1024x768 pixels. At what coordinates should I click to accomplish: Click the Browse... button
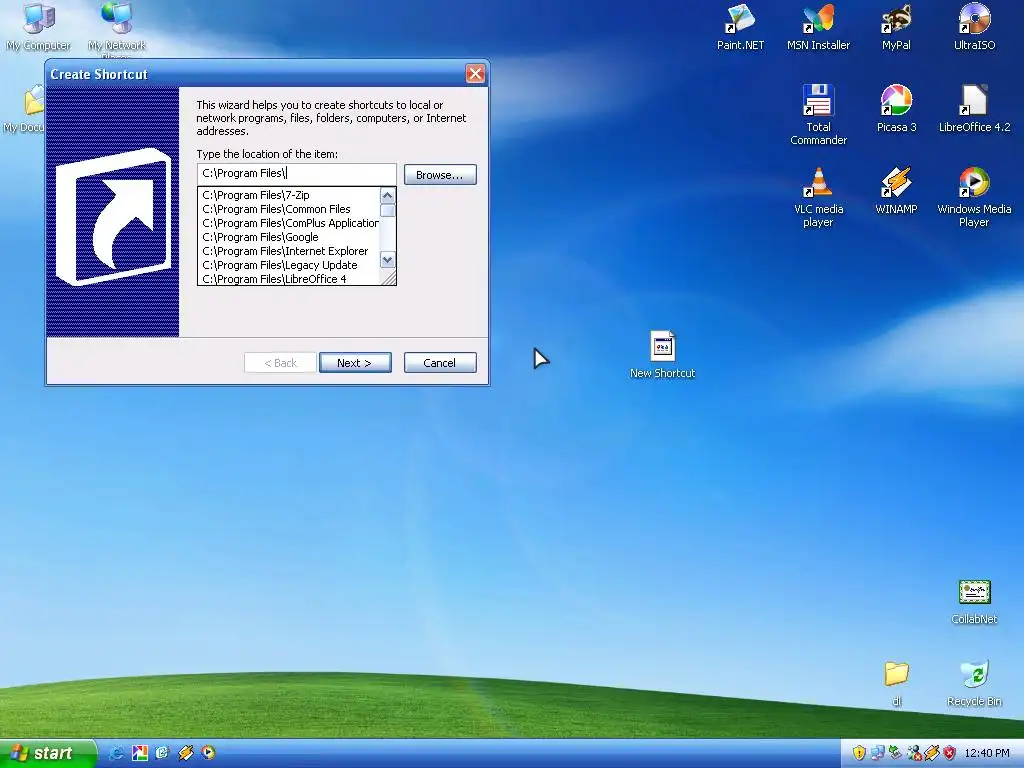click(440, 174)
